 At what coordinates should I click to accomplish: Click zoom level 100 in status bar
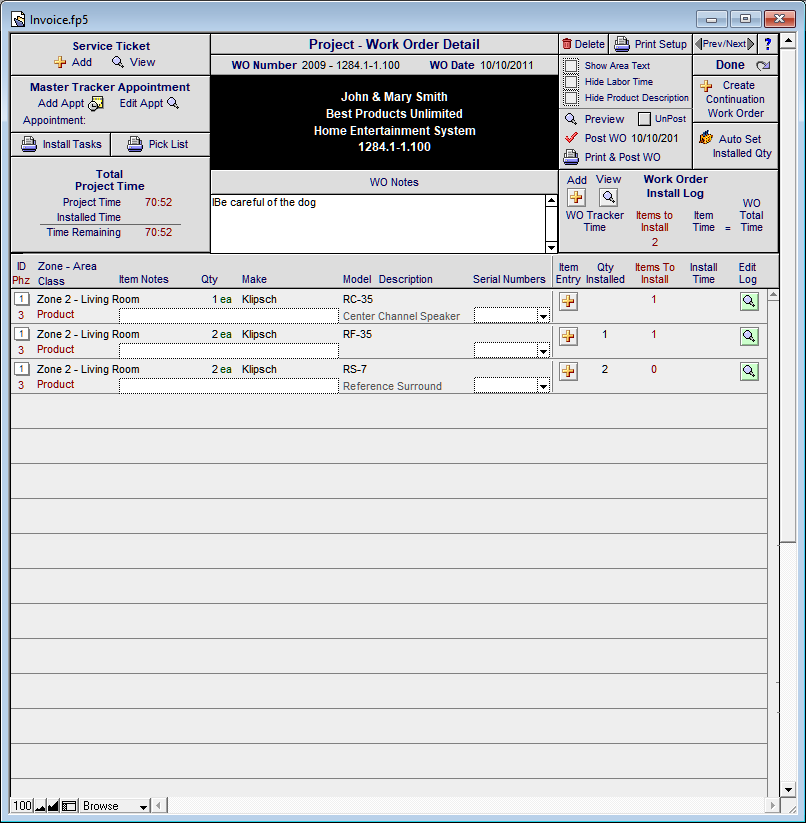click(22, 806)
